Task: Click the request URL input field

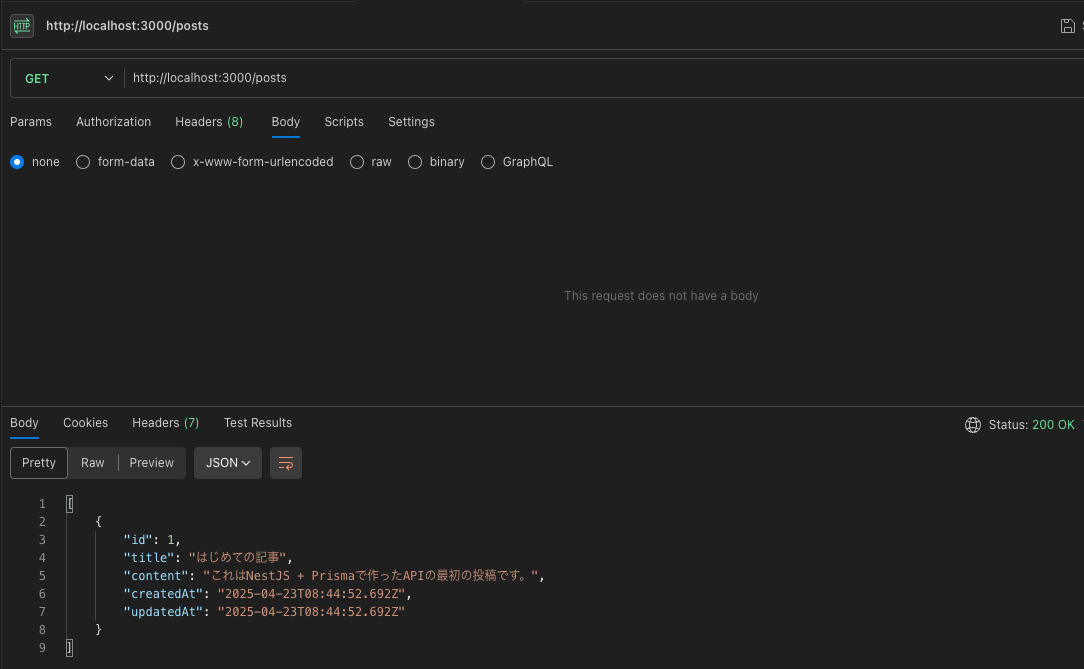Action: [x=604, y=78]
